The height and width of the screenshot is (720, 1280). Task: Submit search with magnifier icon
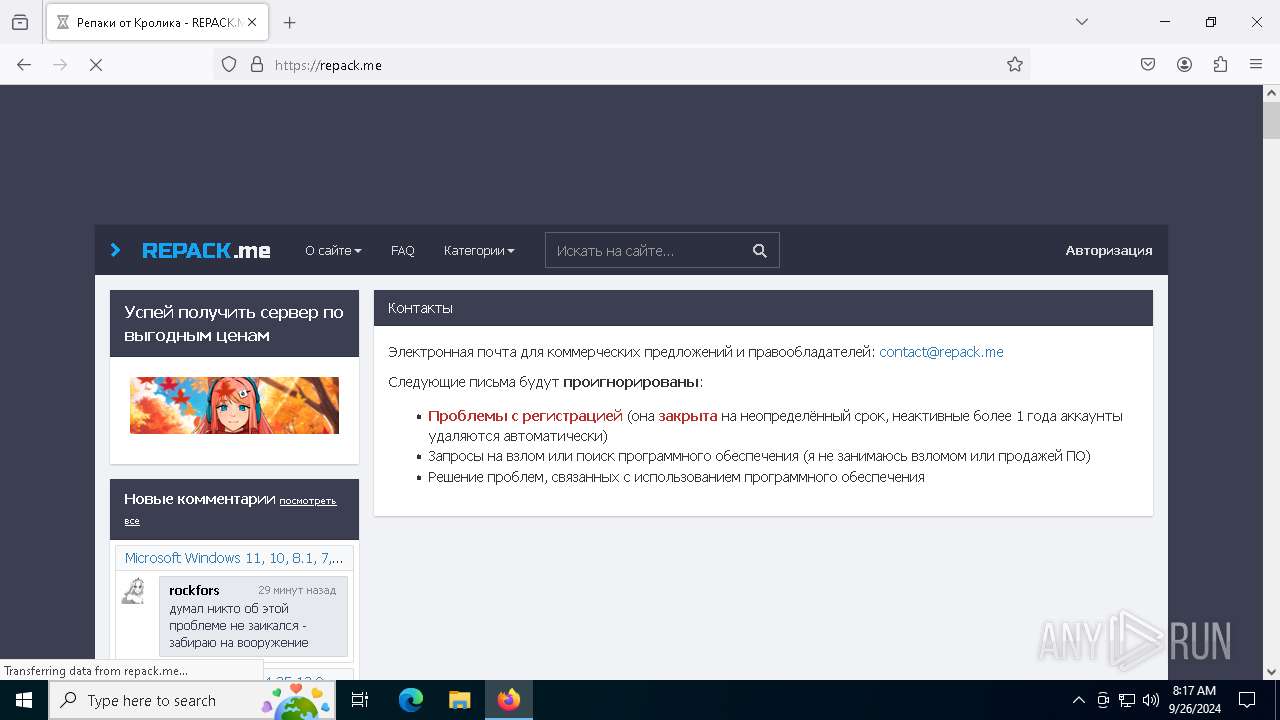pos(760,250)
